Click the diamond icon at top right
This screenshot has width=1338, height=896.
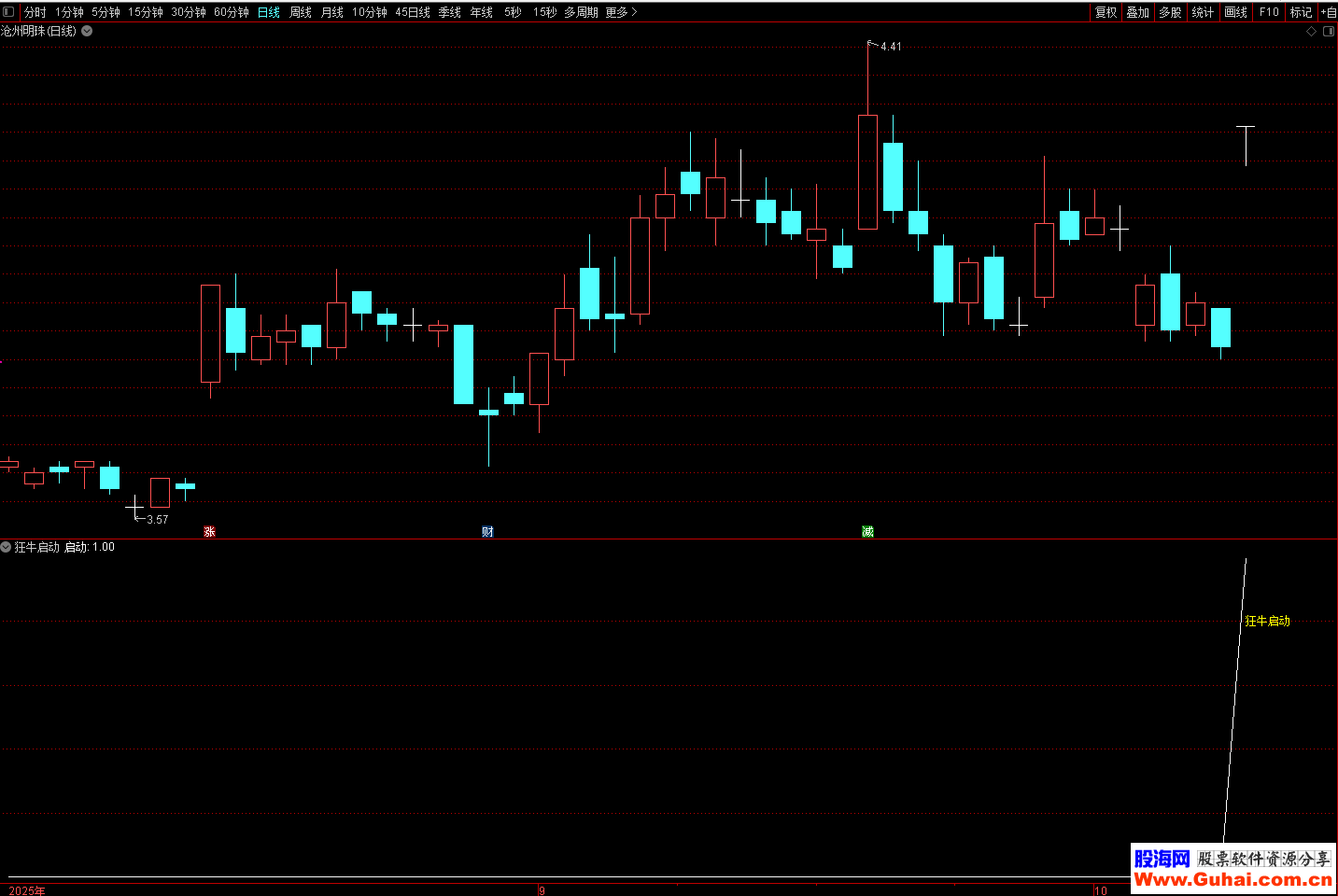(1311, 32)
